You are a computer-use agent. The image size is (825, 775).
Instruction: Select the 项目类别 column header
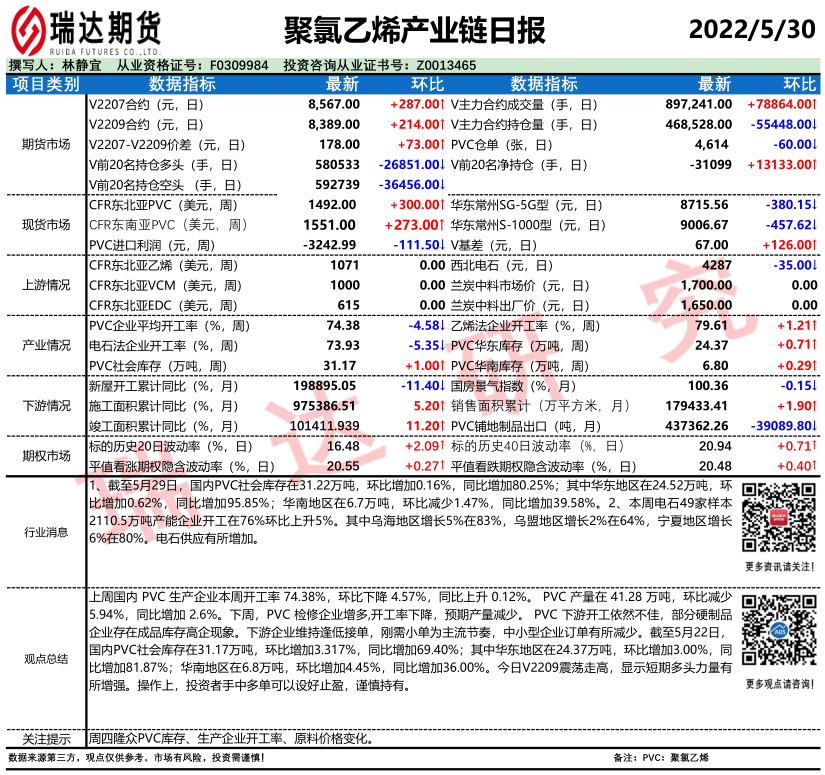[x=46, y=84]
